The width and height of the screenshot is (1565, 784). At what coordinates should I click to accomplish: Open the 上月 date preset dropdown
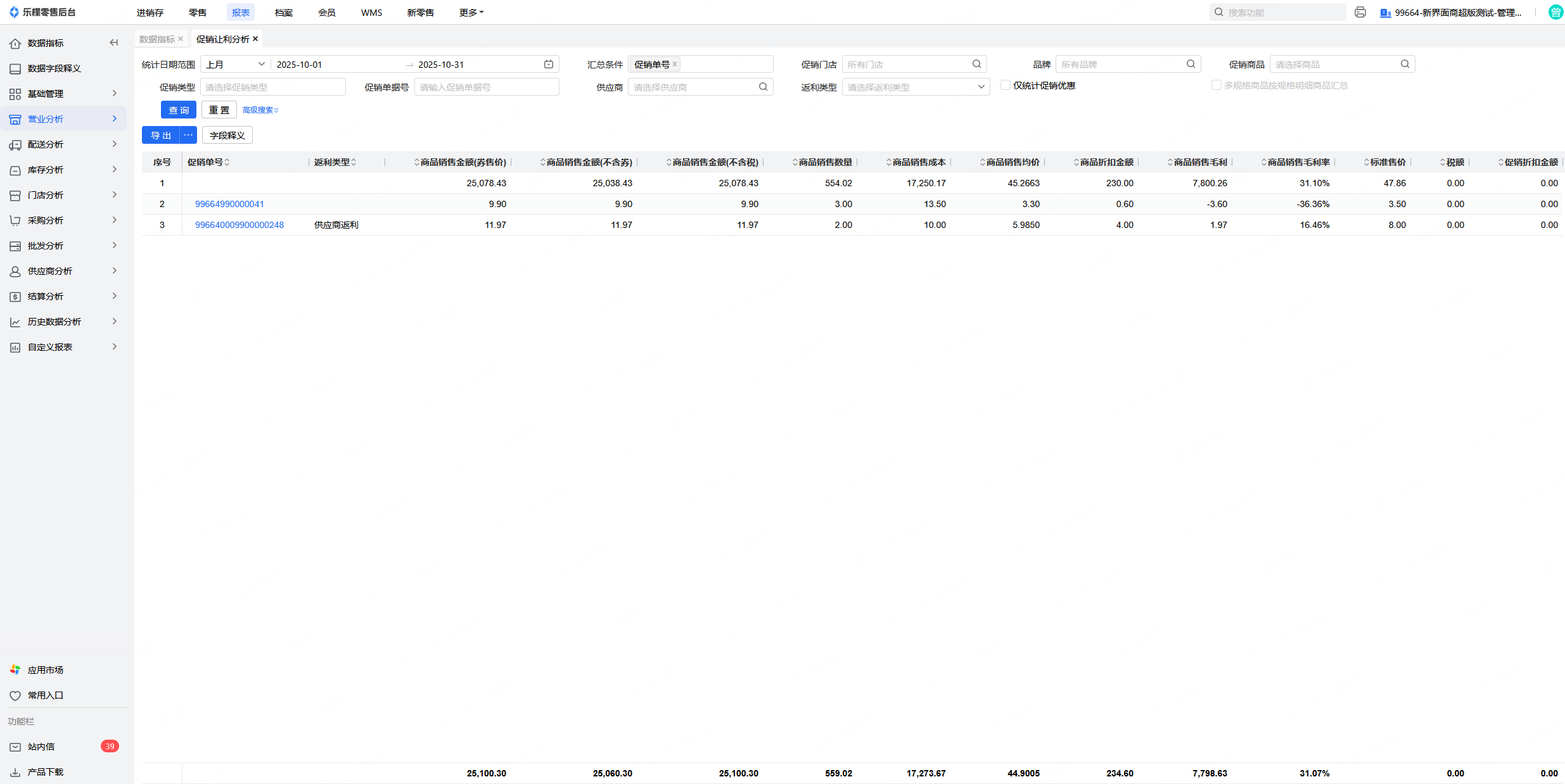pos(235,65)
